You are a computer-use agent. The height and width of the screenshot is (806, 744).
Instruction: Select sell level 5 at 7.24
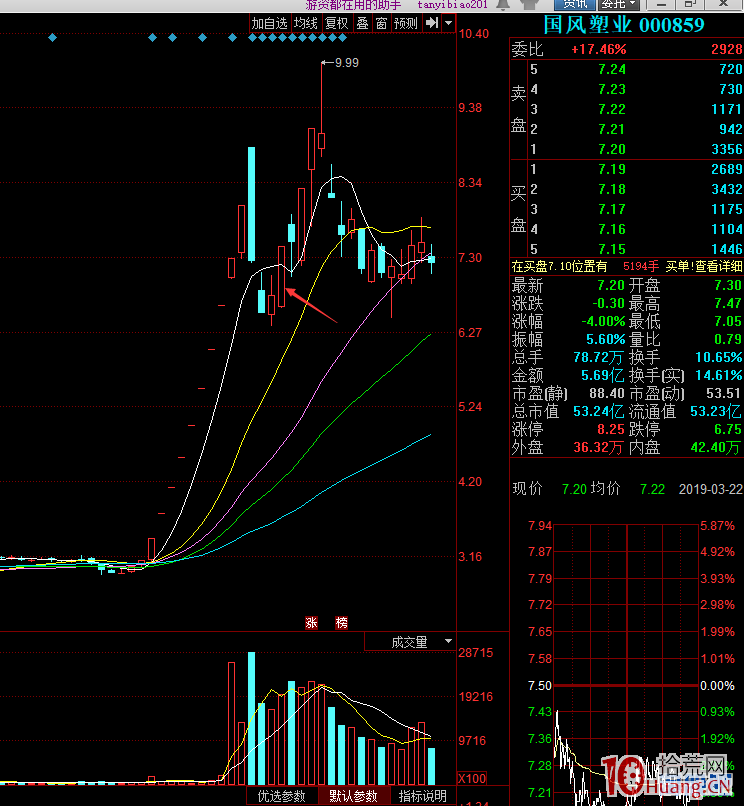(627, 69)
